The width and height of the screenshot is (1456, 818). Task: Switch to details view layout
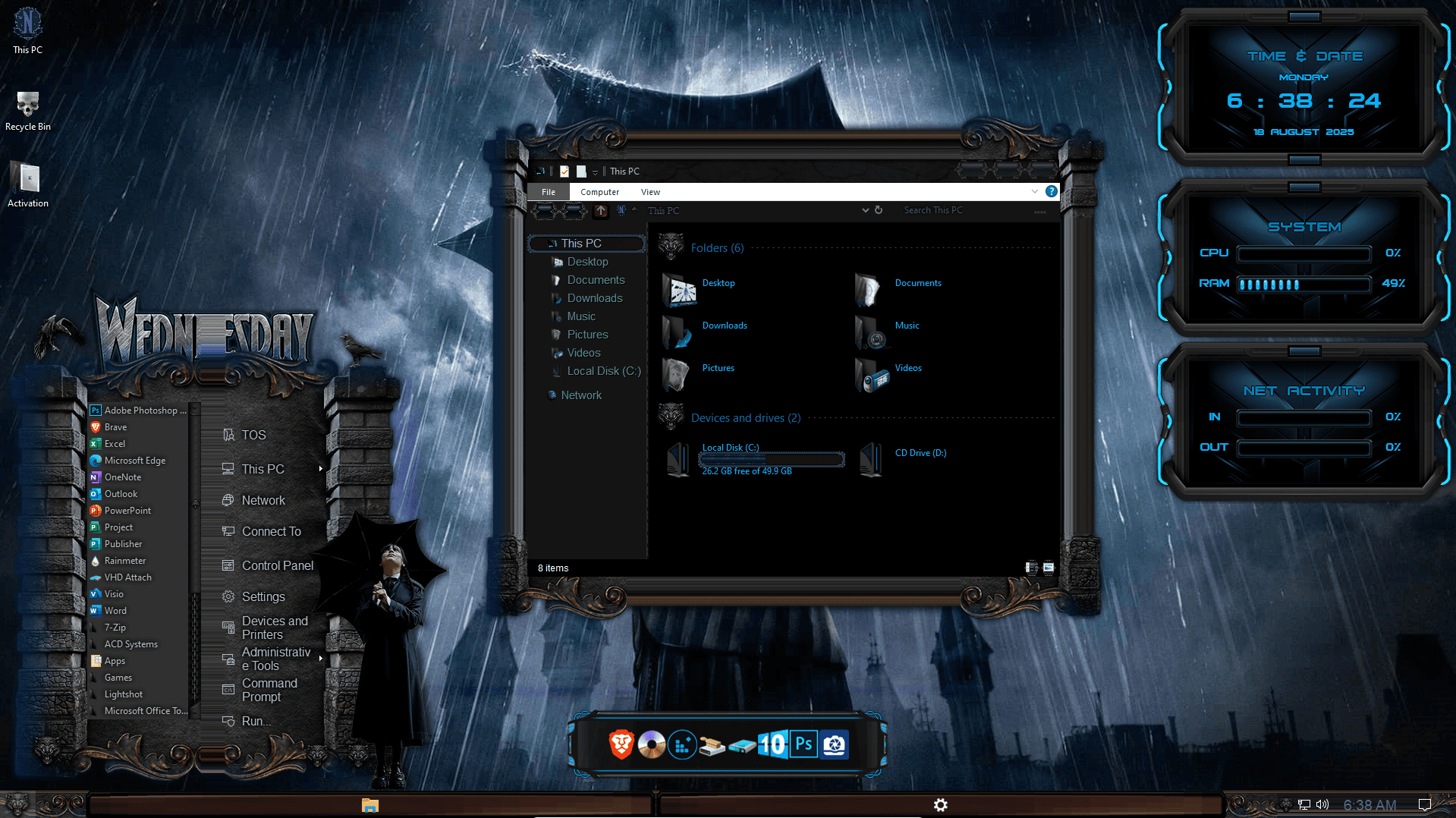[1031, 568]
